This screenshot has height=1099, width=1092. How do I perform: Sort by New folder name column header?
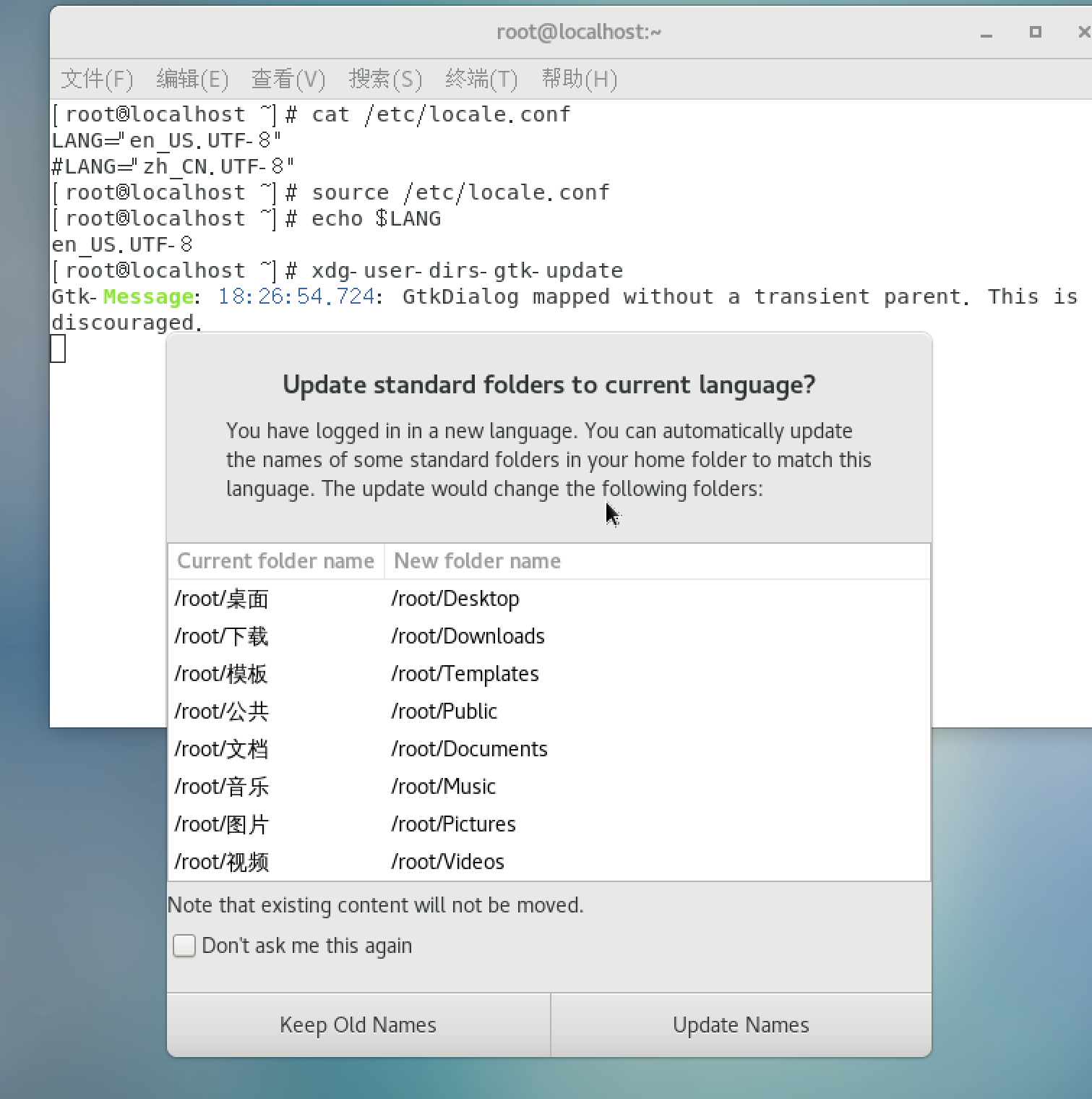click(x=477, y=561)
